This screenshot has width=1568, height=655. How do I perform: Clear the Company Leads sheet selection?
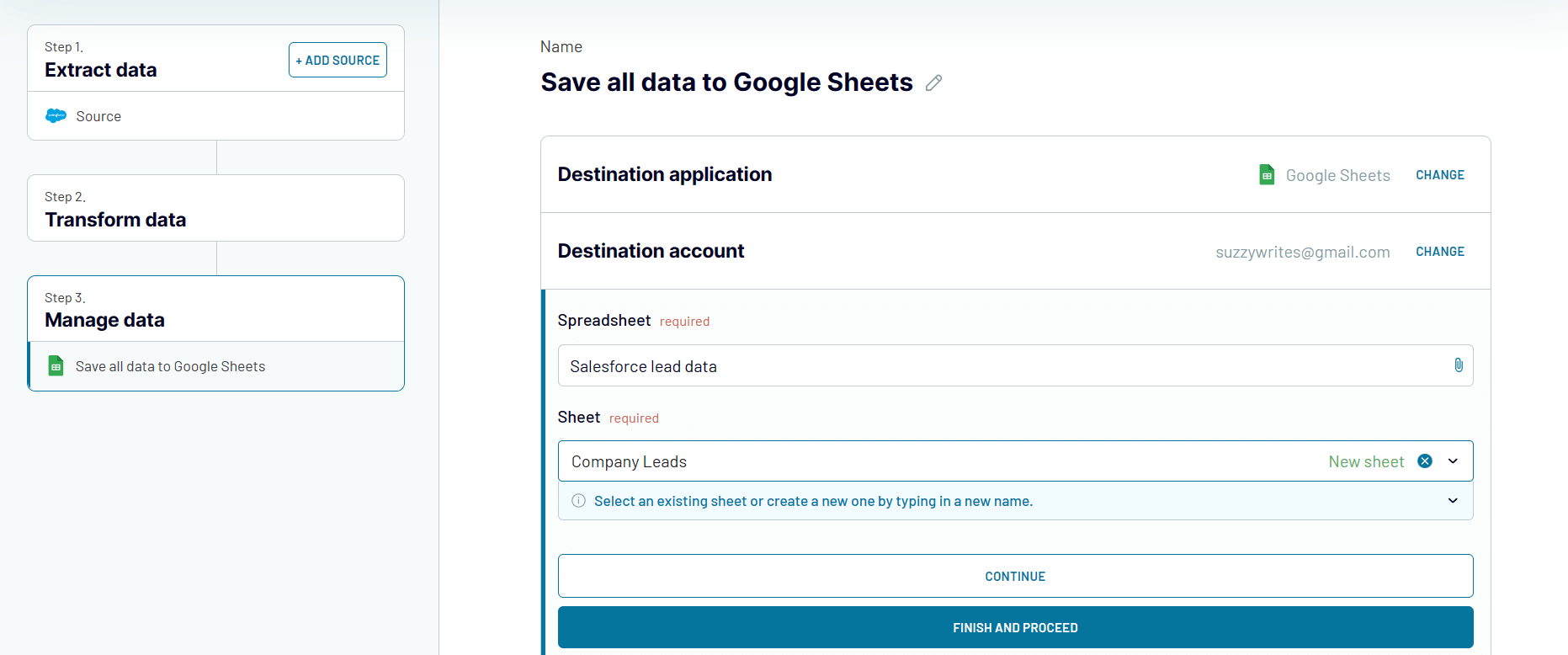pos(1425,461)
